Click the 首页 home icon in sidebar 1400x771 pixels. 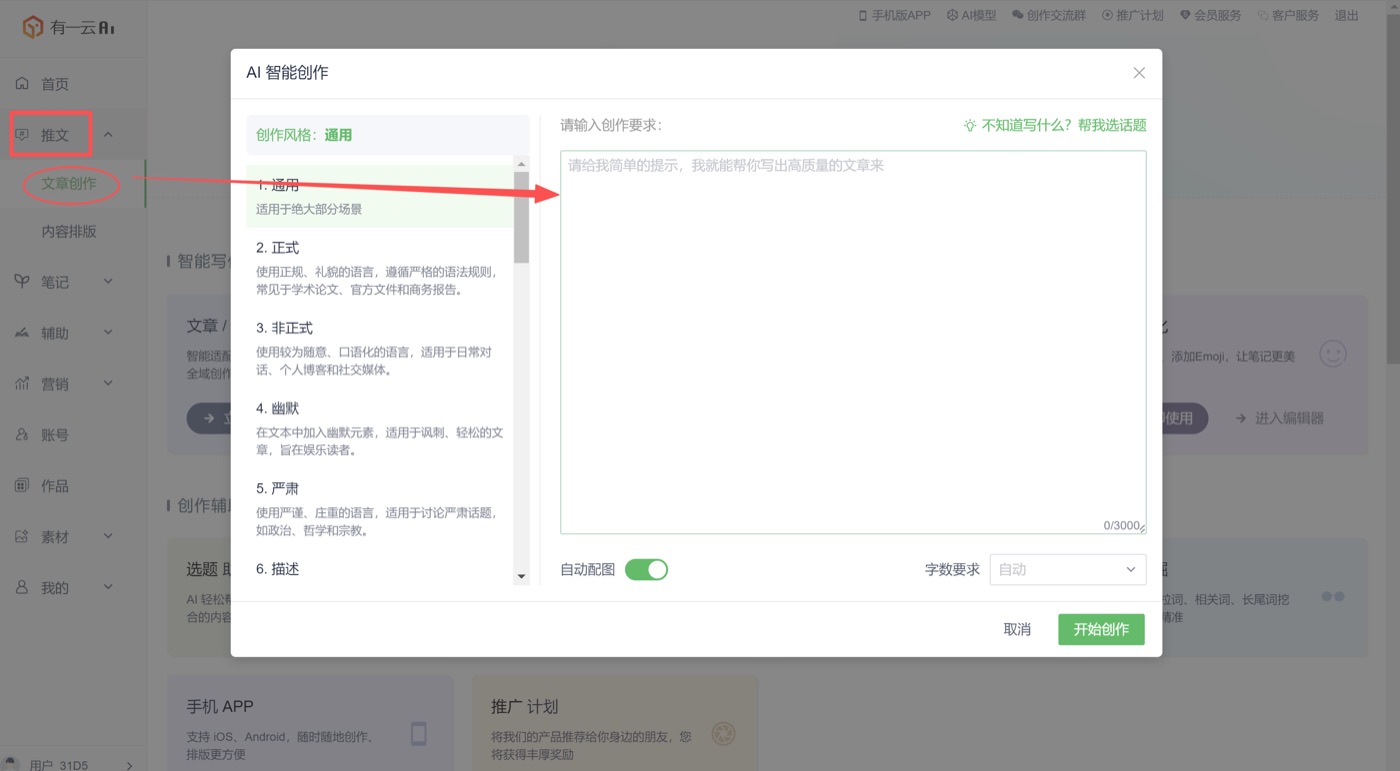pyautogui.click(x=22, y=84)
